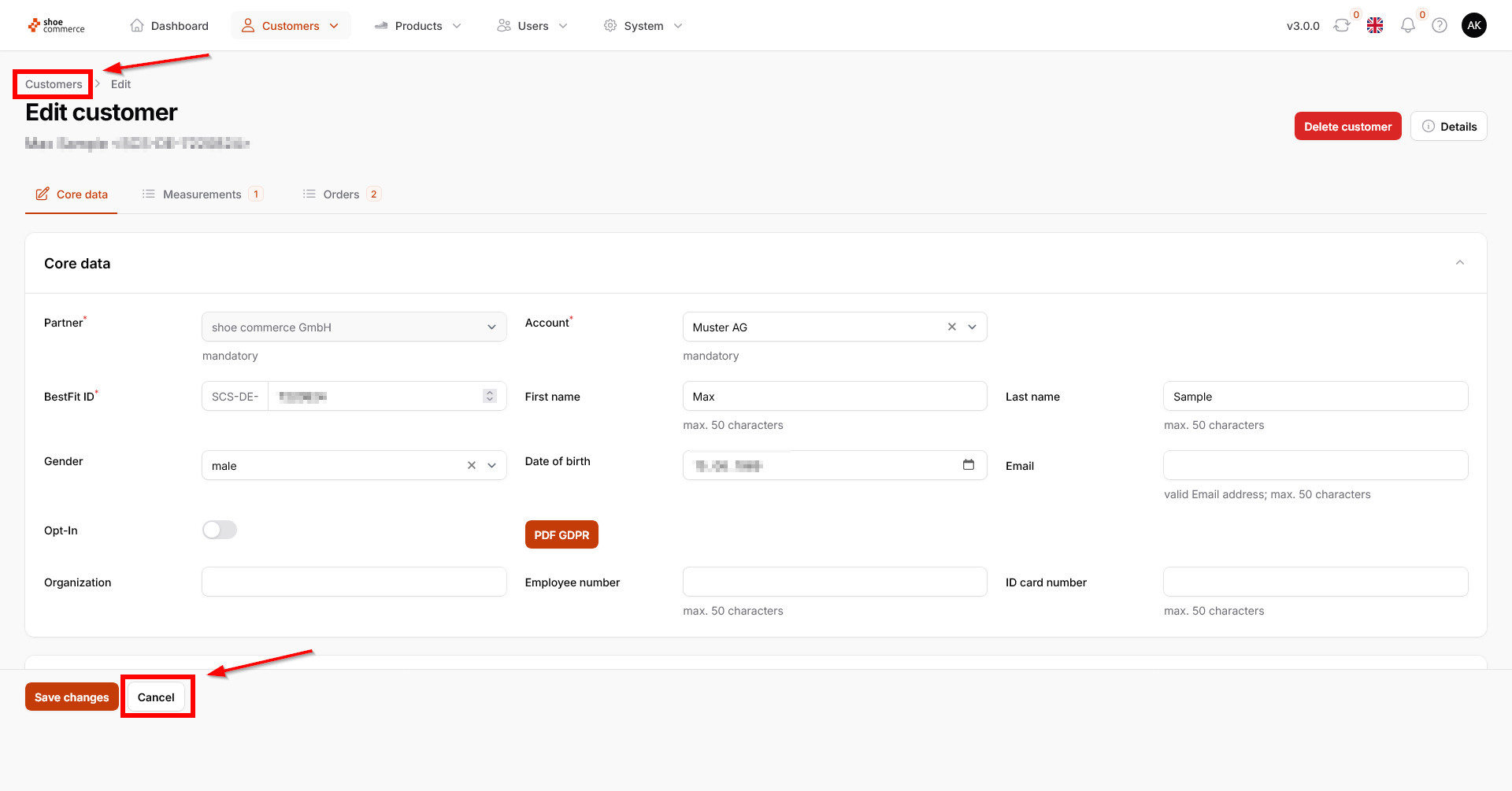The height and width of the screenshot is (791, 1512).
Task: Open the Products navigation menu
Action: click(x=417, y=26)
